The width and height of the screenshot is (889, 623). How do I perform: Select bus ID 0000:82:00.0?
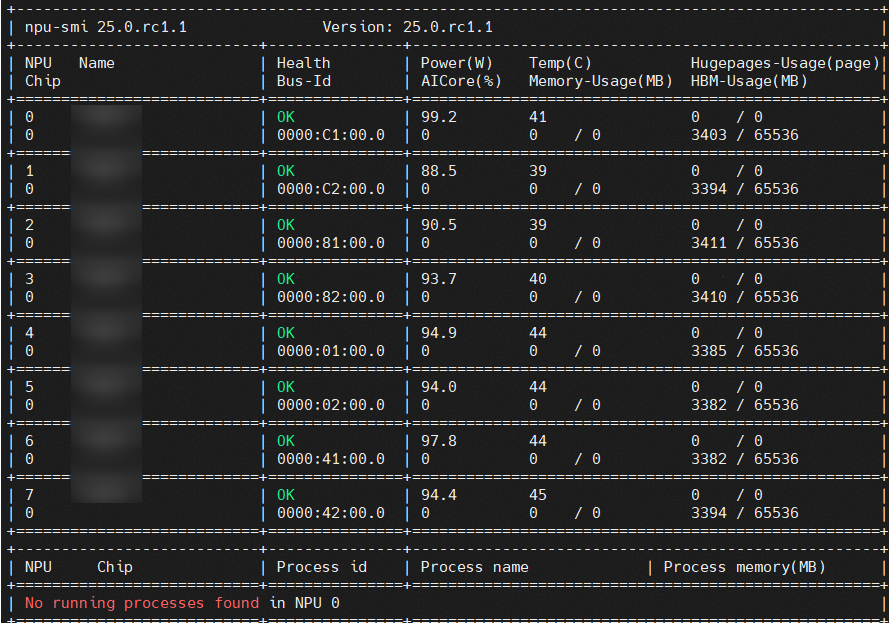pyautogui.click(x=330, y=297)
